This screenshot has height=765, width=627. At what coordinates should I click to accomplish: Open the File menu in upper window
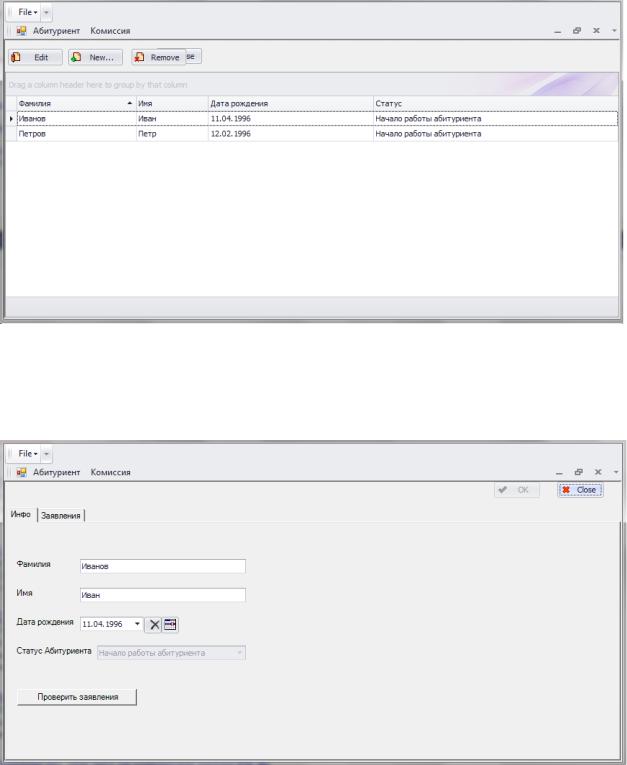[x=27, y=12]
